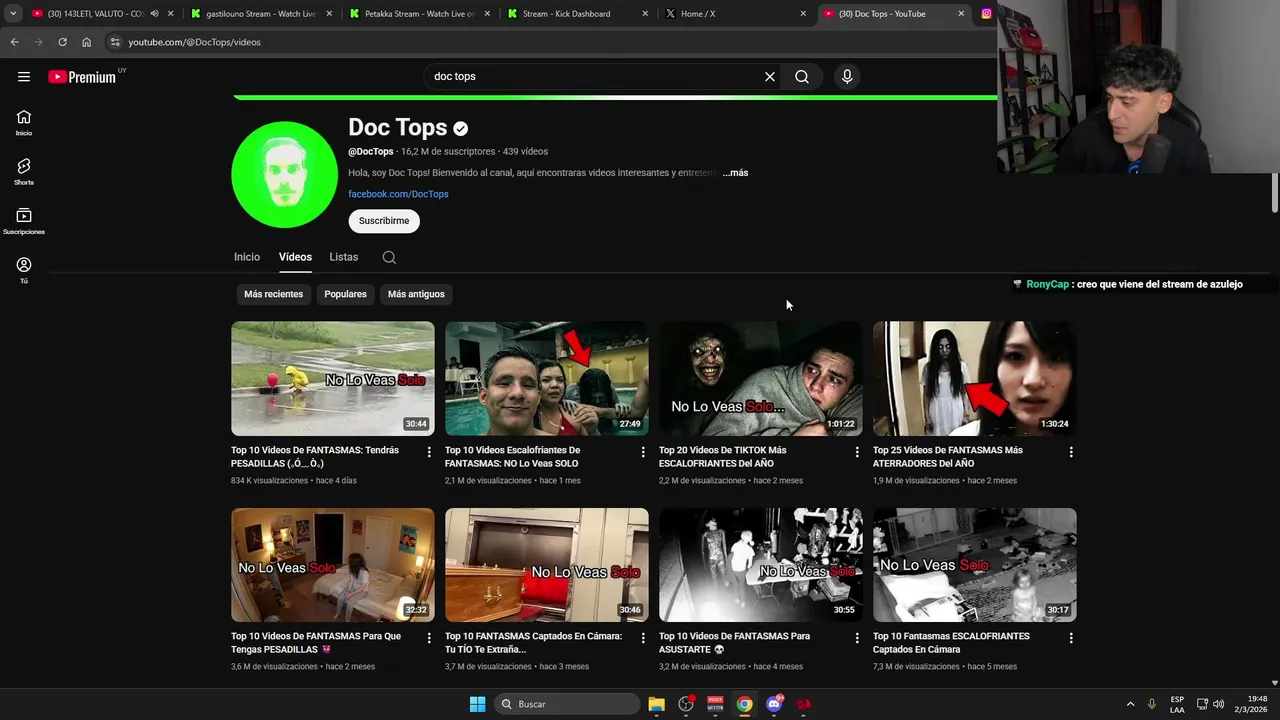
Task: Switch to the Inicio channel tab
Action: tap(247, 257)
